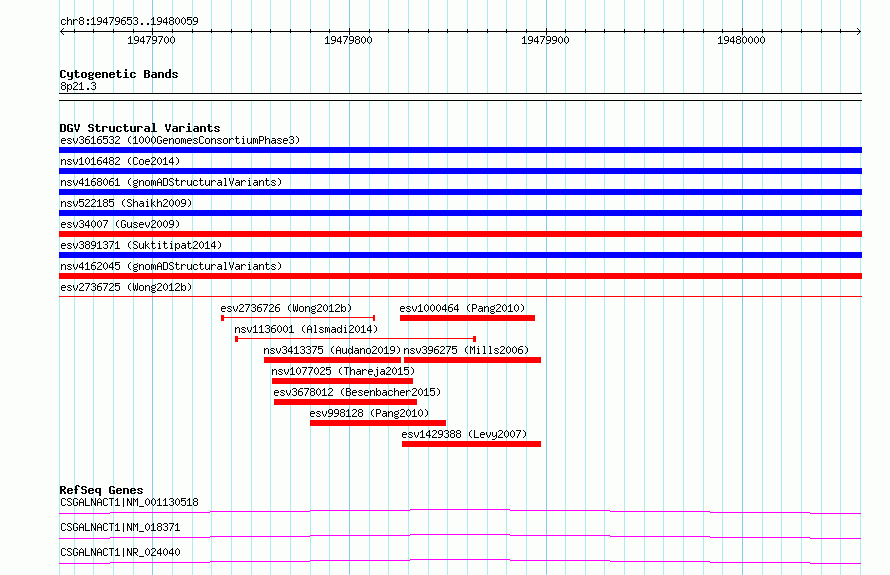Image resolution: width=890 pixels, height=575 pixels.
Task: Click the thin red line under esv2736725
Action: point(460,296)
